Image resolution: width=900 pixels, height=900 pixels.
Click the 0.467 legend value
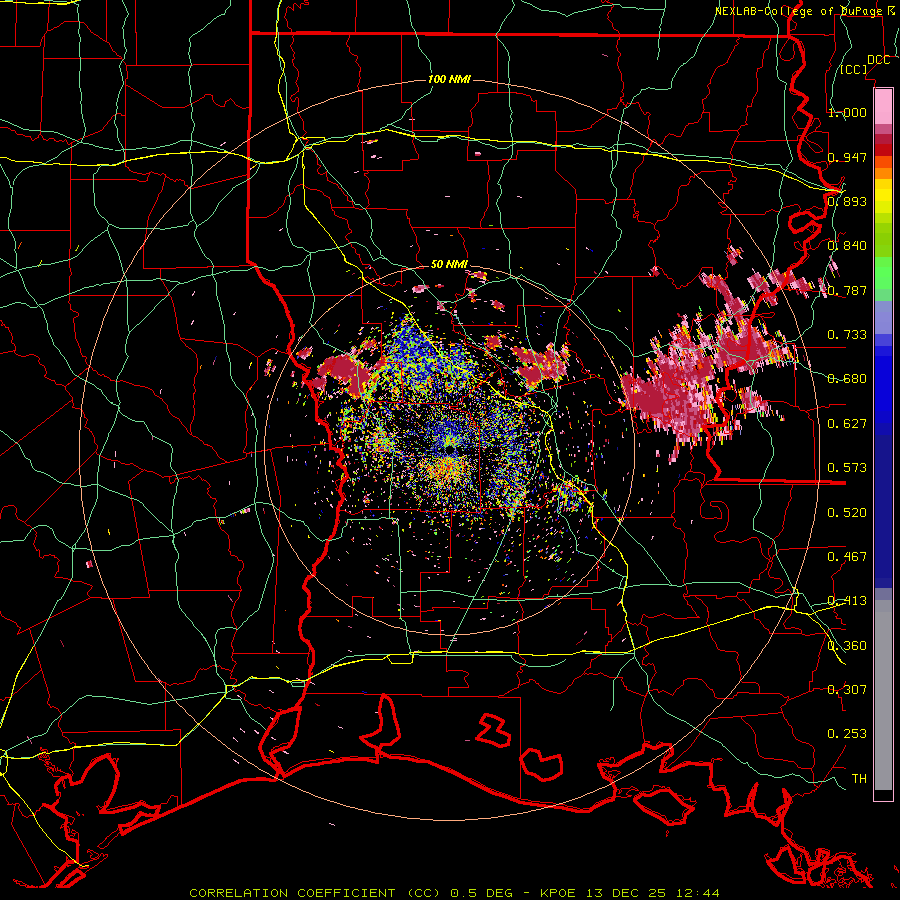tap(847, 557)
